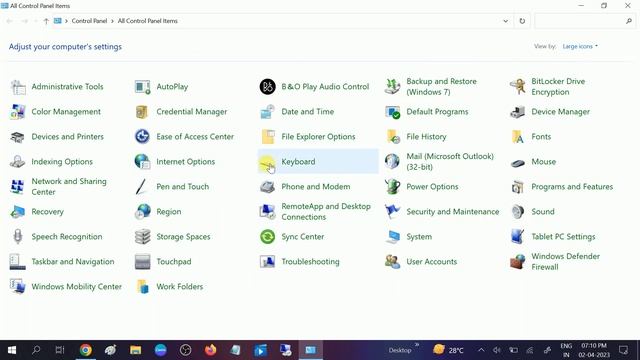Select All Control Panel Items breadcrumb

(148, 21)
